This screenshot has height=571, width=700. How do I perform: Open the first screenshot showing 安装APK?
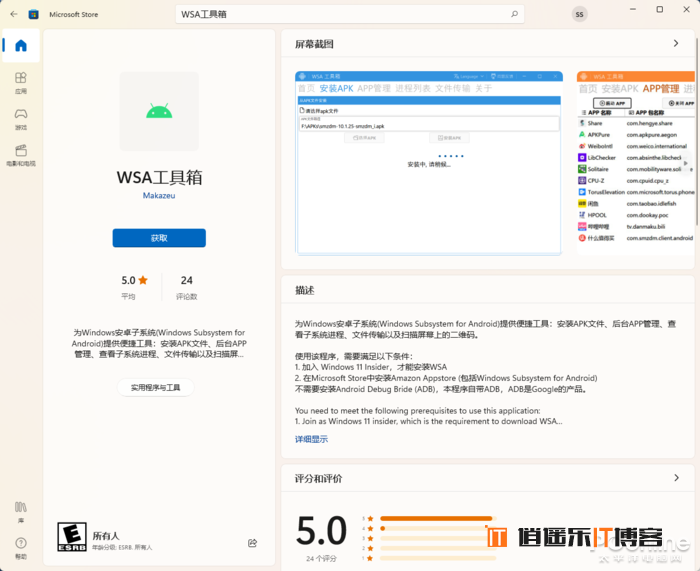coord(429,163)
